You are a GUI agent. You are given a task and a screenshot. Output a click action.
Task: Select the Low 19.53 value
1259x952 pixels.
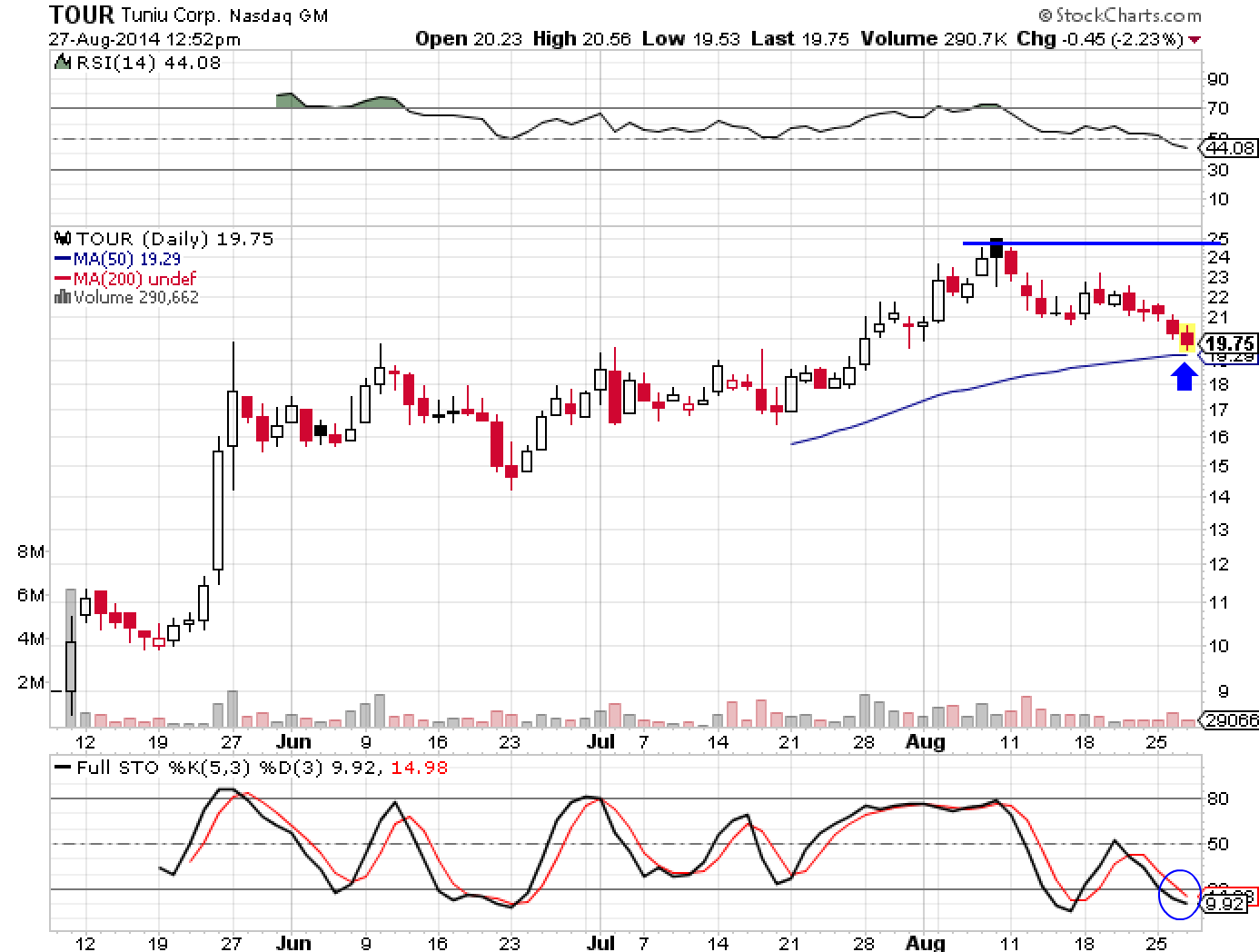[x=690, y=39]
